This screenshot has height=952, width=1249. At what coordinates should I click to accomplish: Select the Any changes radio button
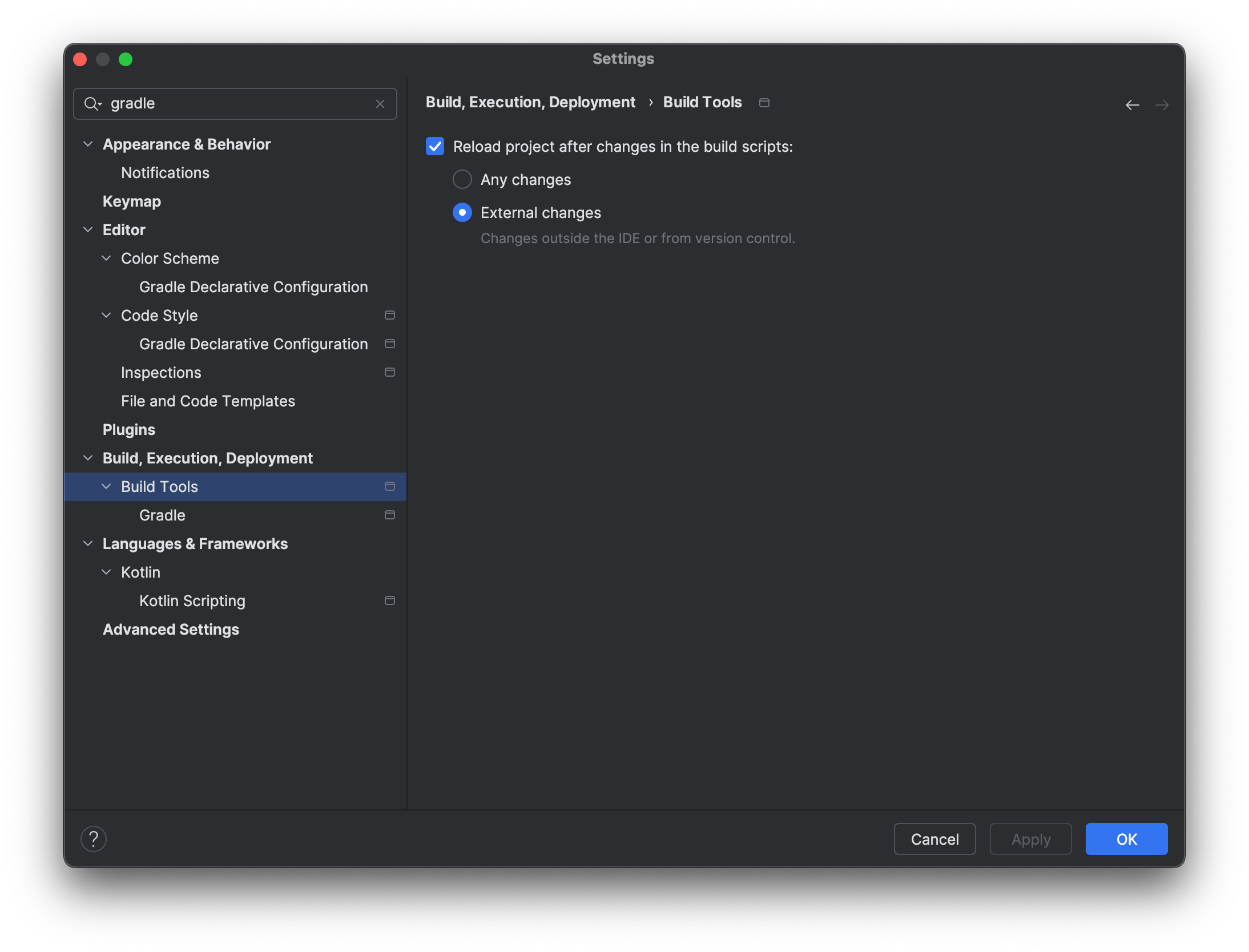462,179
